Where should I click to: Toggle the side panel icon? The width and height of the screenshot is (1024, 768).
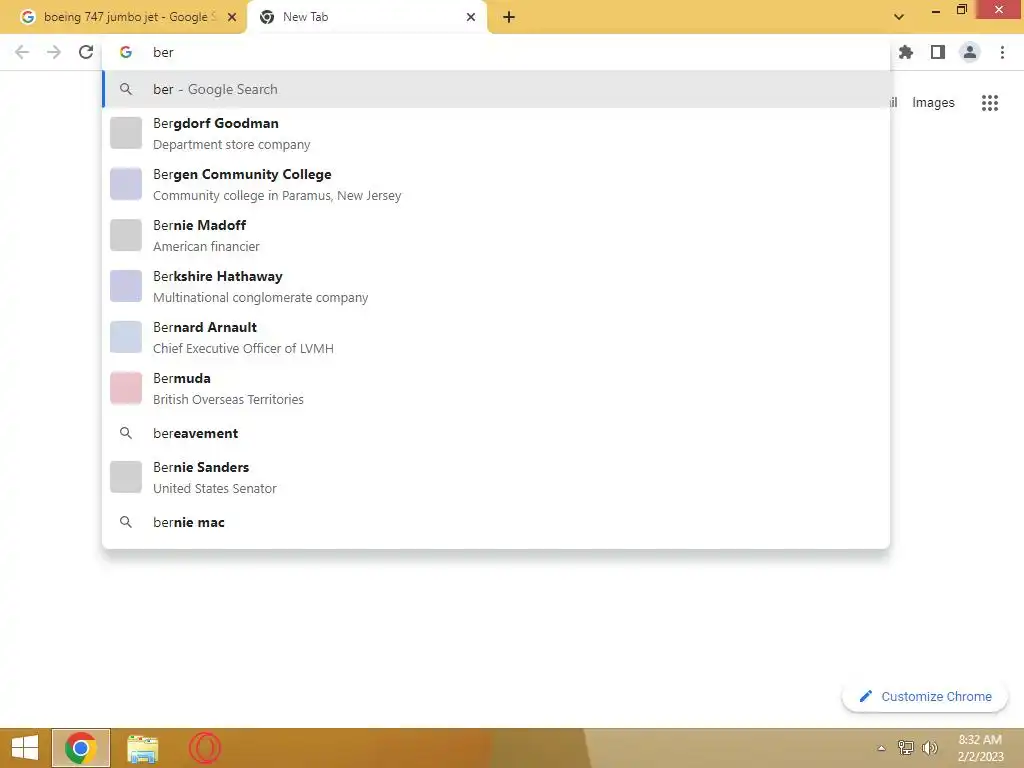(x=937, y=52)
